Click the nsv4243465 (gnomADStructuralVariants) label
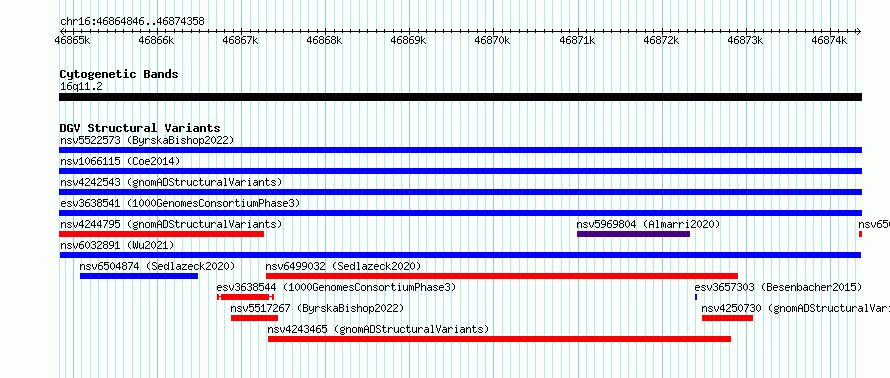Screen dimensions: 890x378 click(378, 329)
